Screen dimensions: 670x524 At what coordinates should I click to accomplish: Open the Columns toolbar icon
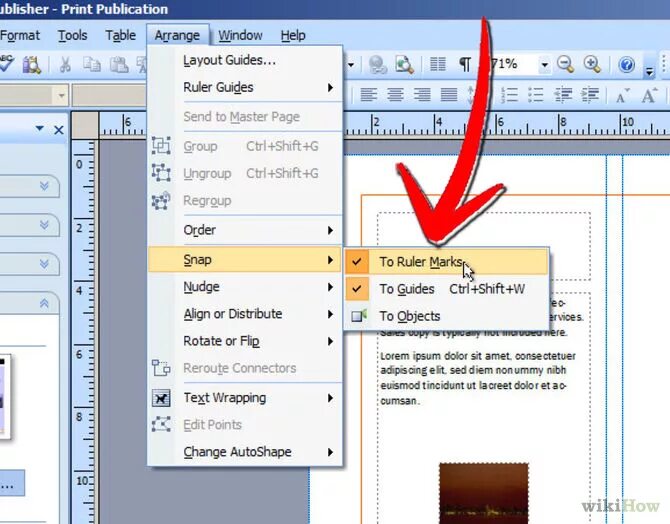(x=438, y=65)
